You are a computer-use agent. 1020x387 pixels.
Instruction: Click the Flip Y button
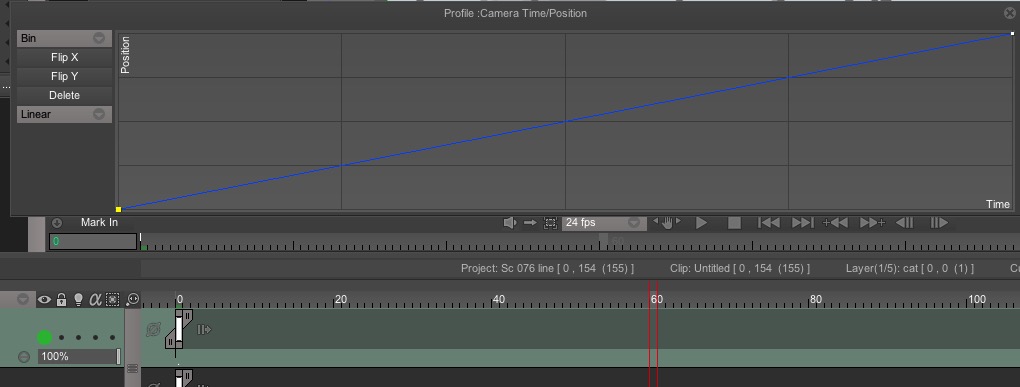pyautogui.click(x=64, y=76)
